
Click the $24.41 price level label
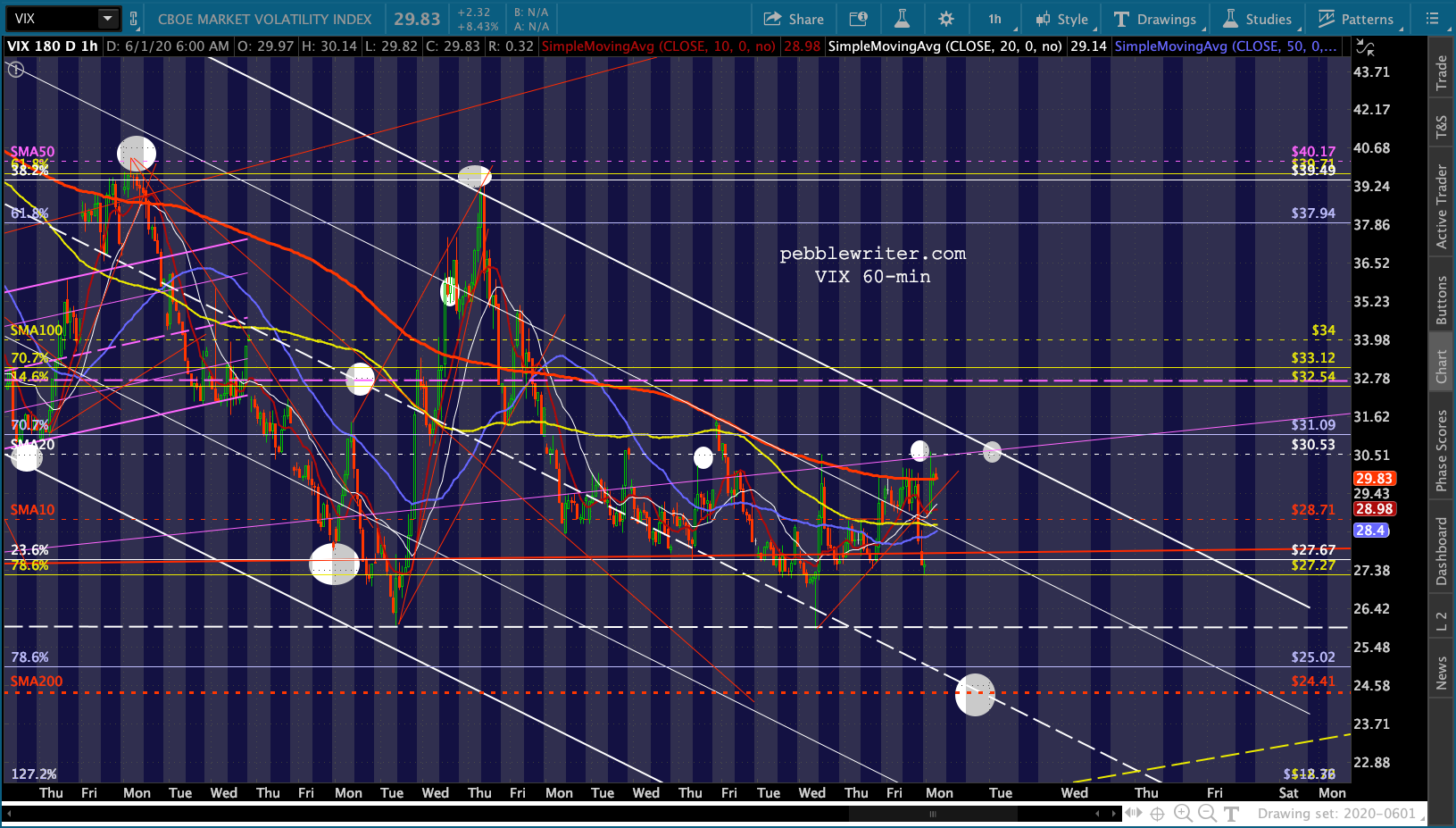click(1313, 682)
